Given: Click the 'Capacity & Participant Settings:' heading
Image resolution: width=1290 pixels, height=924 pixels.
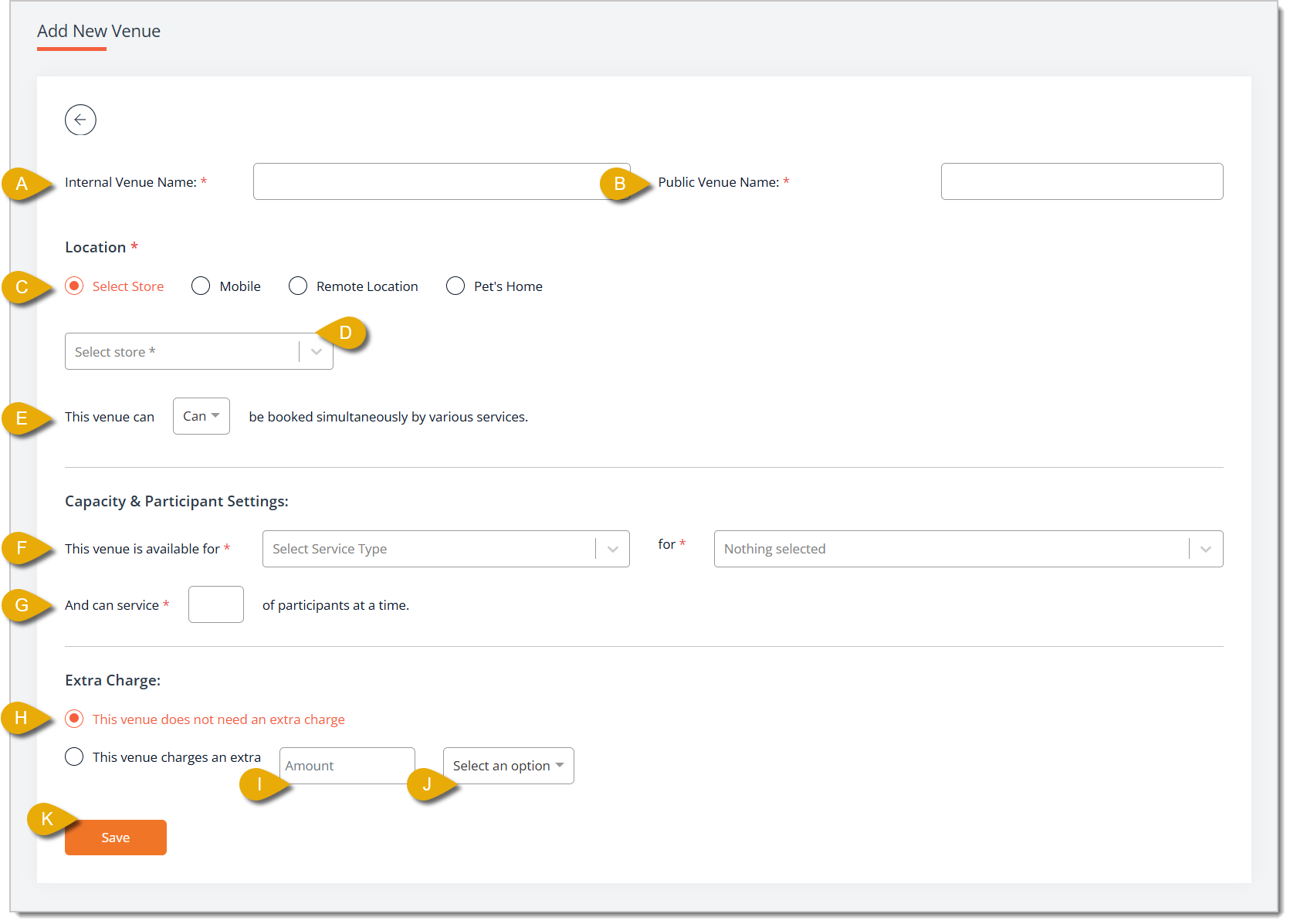Looking at the screenshot, I should (x=177, y=501).
